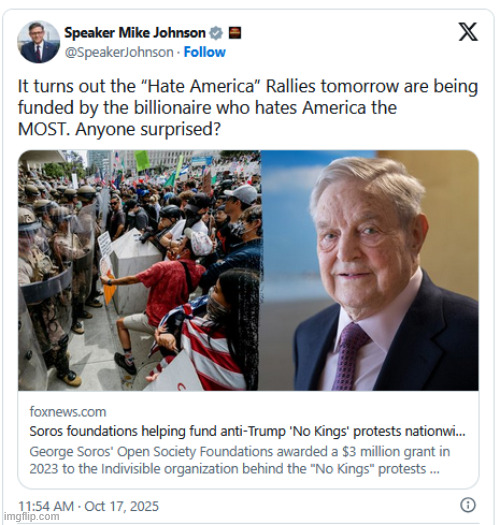The width and height of the screenshot is (500, 525).
Task: Click the Oct 17, 2025 date
Action: 121,506
